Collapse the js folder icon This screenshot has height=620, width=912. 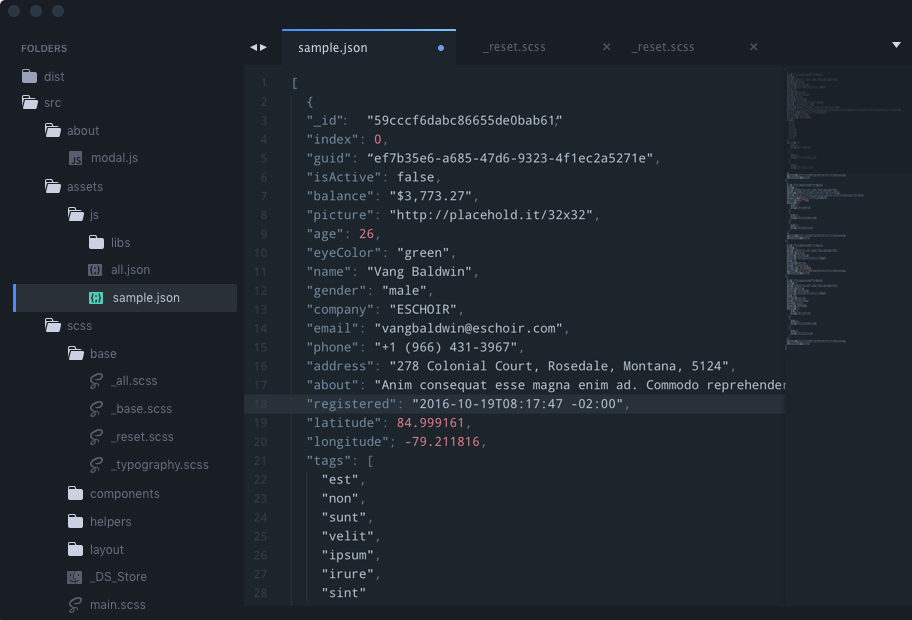(x=76, y=214)
